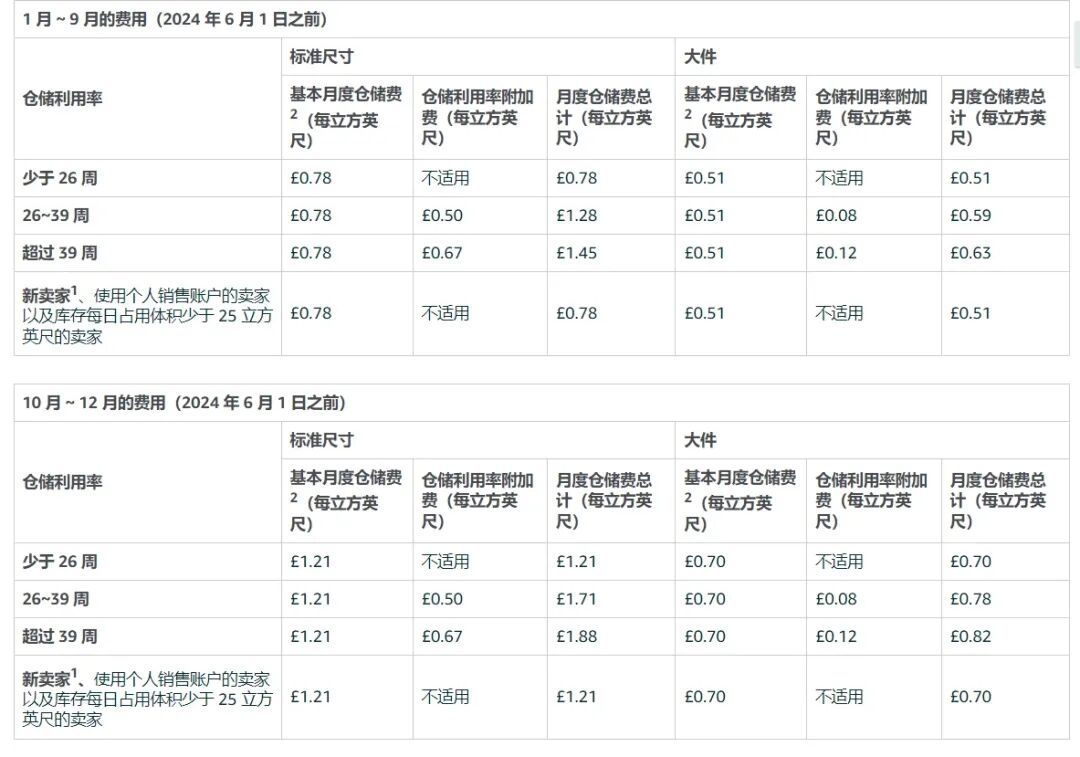Click the vertical scrollbar thumb at the page edge

(x=1077, y=43)
